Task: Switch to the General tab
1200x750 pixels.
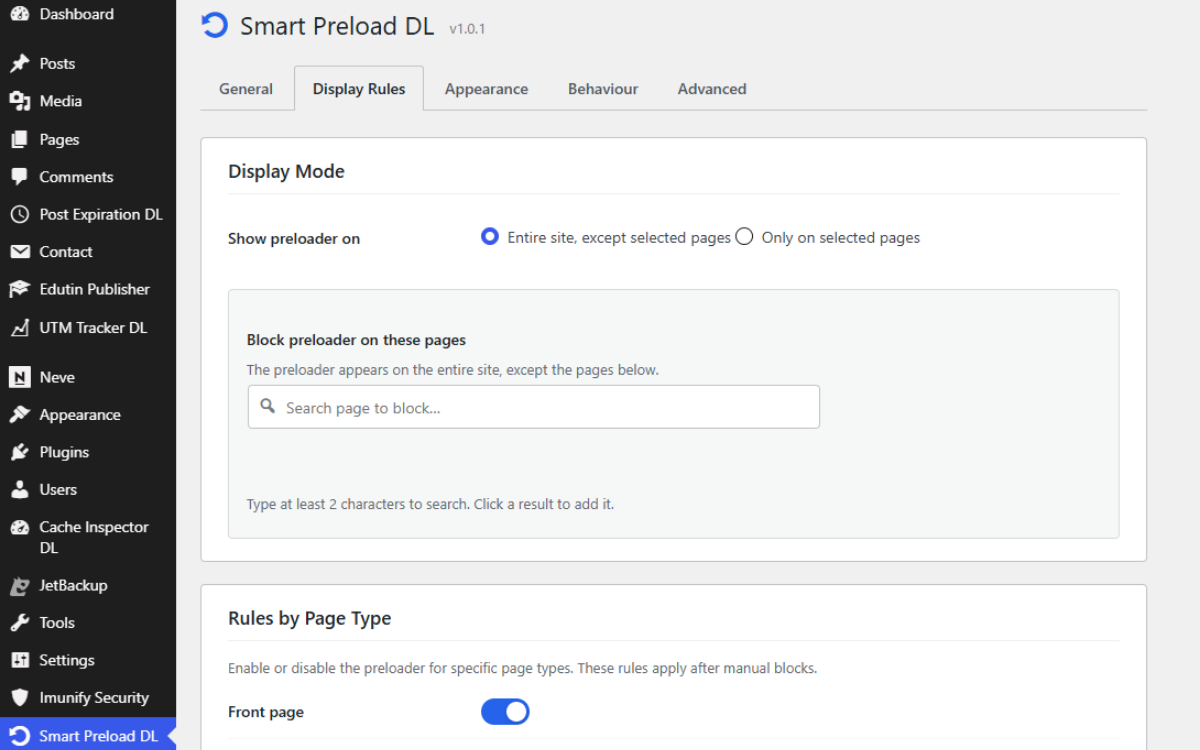Action: click(x=246, y=88)
